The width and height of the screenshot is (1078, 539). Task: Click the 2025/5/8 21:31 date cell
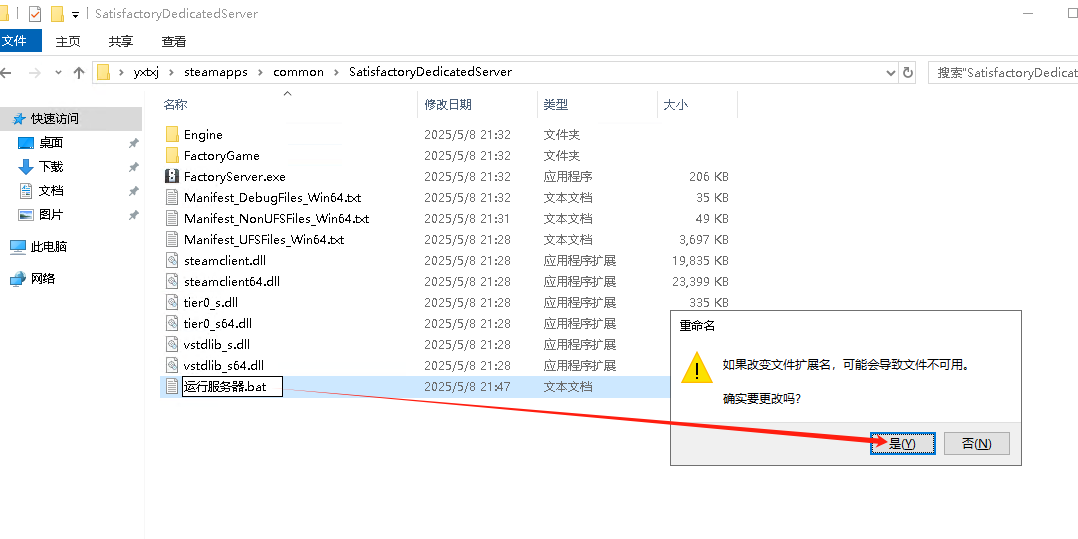pyautogui.click(x=468, y=219)
